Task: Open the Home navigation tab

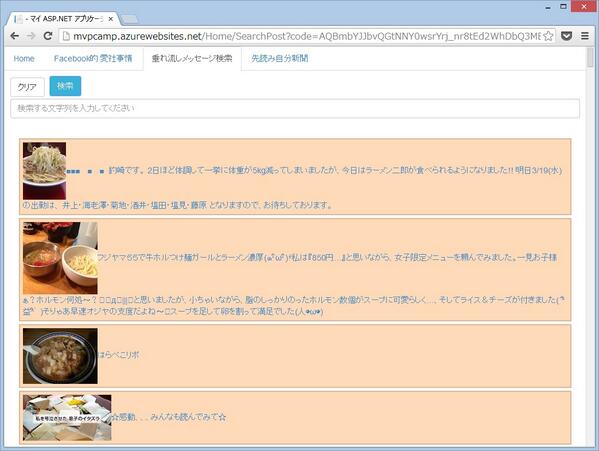Action: click(x=24, y=58)
